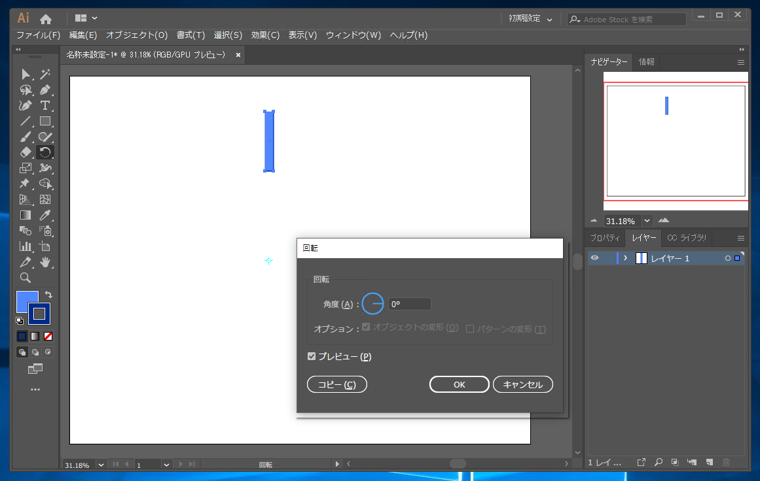
Task: Select the Puppet Warp pin tool
Action: point(25,183)
